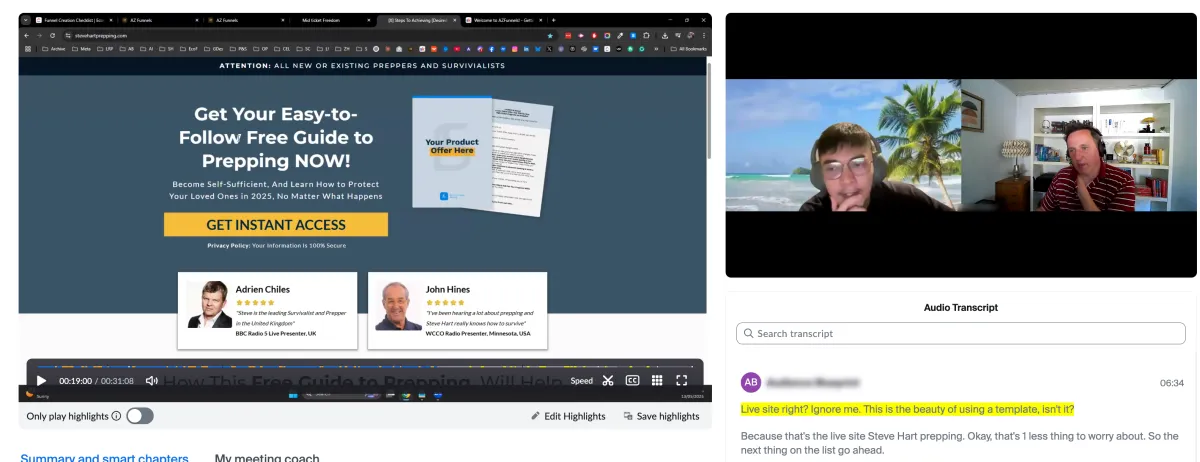Viewport: 1200px width, 462px height.
Task: Click Windows Start icon in recorded taskbar
Action: coord(292,395)
